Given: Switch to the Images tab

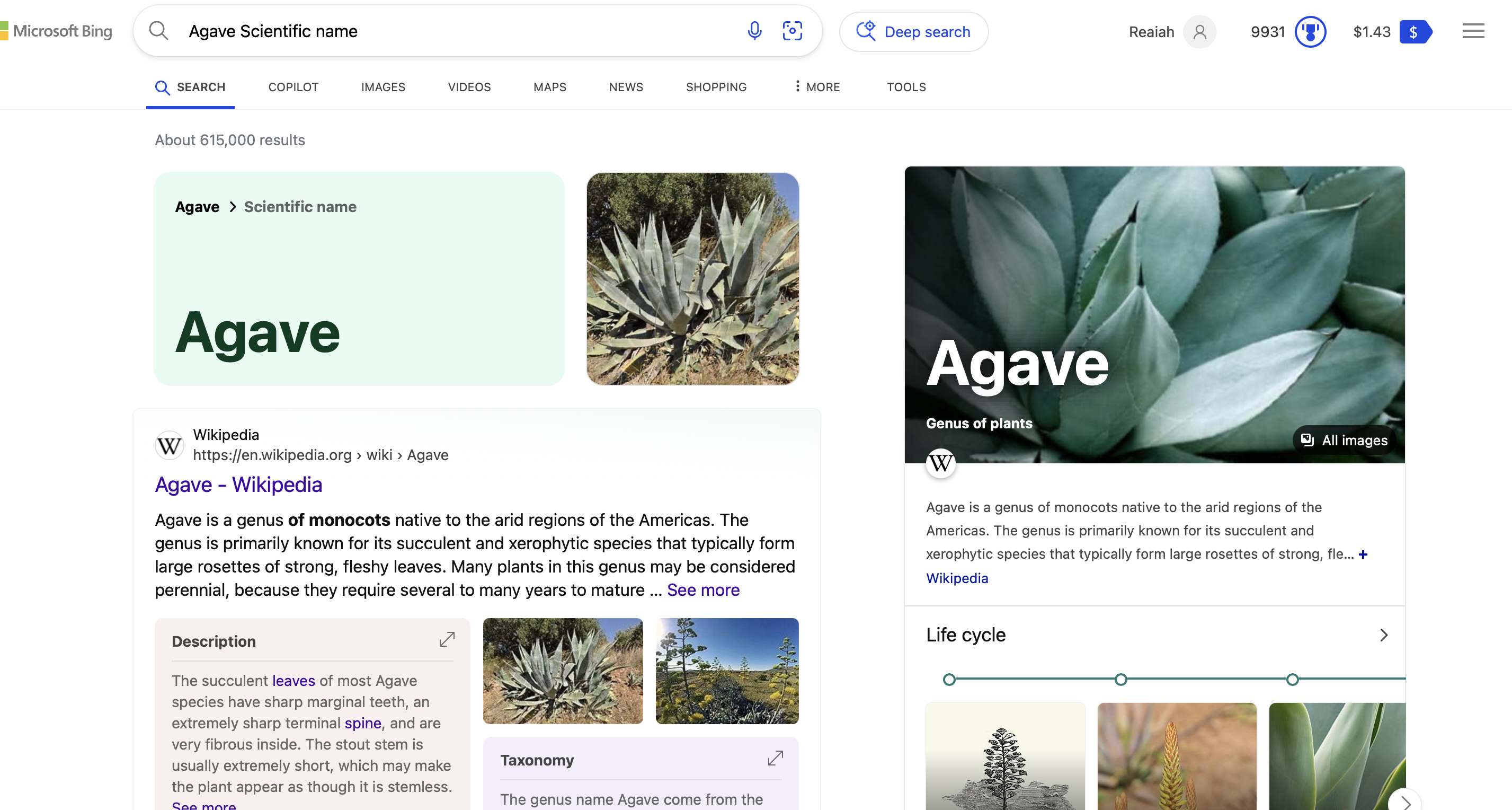Looking at the screenshot, I should coord(383,87).
